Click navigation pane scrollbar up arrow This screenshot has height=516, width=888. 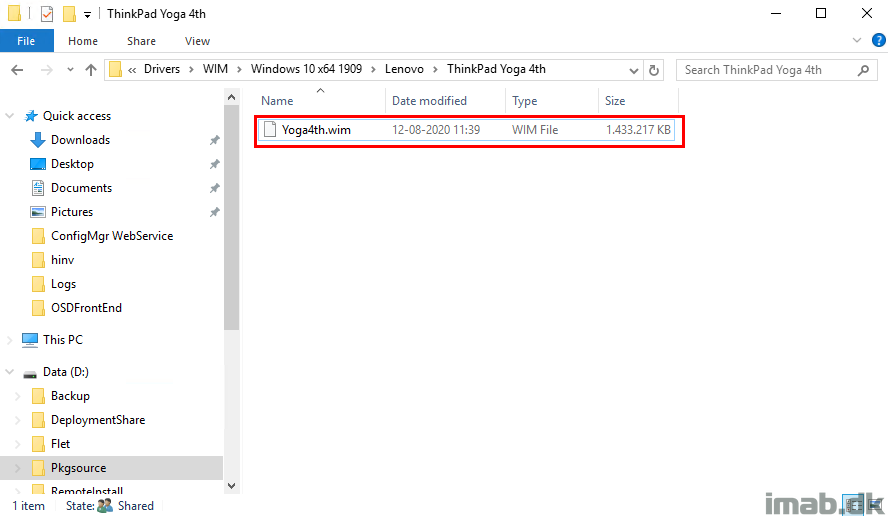click(231, 97)
